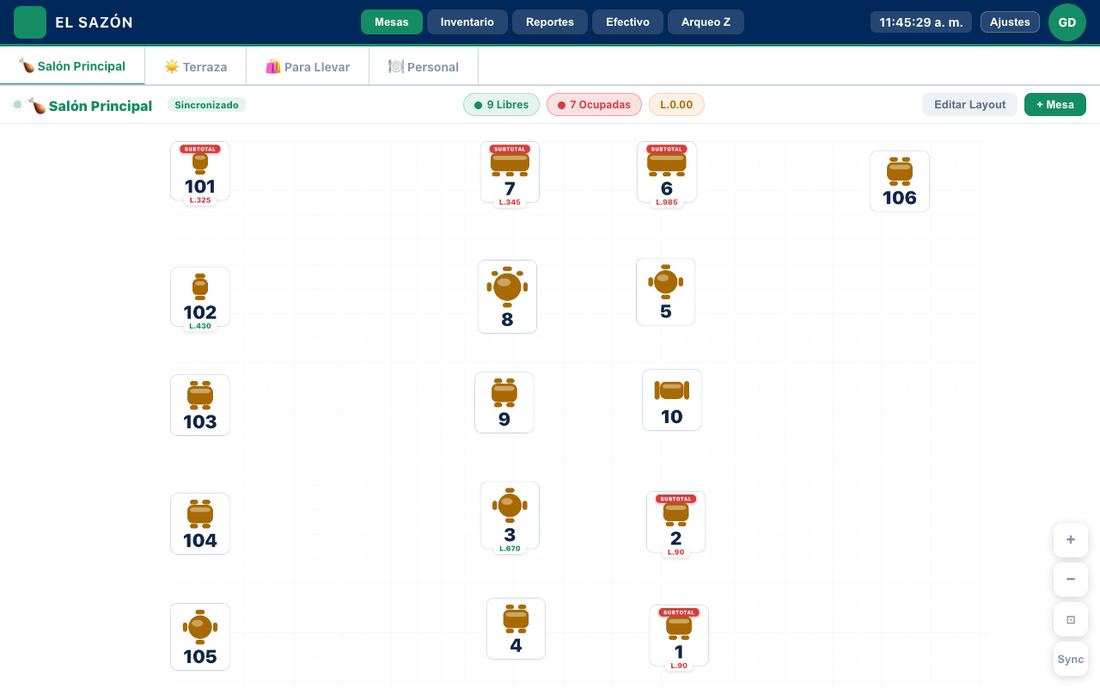Select the Mesas navigation item

391,22
